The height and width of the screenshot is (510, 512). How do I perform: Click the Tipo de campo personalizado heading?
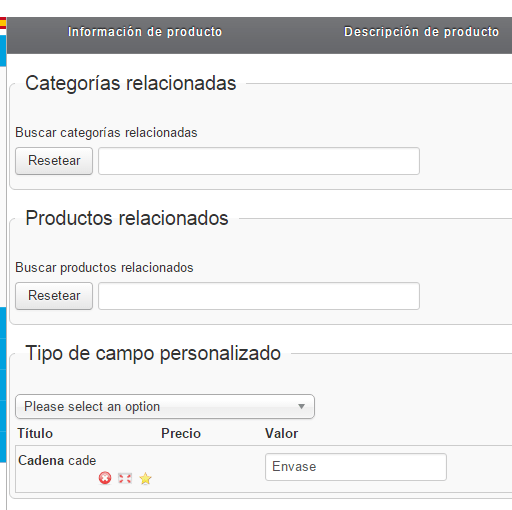[153, 353]
